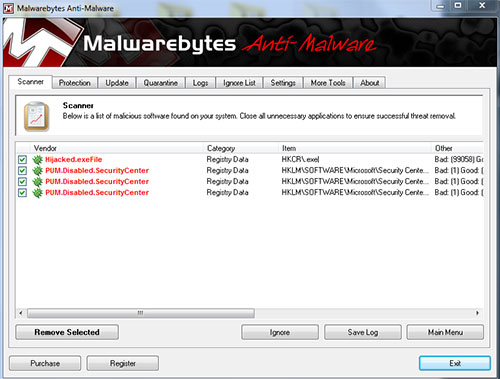
Task: Click the HKCR\.exe| item cell
Action: pyautogui.click(x=300, y=160)
